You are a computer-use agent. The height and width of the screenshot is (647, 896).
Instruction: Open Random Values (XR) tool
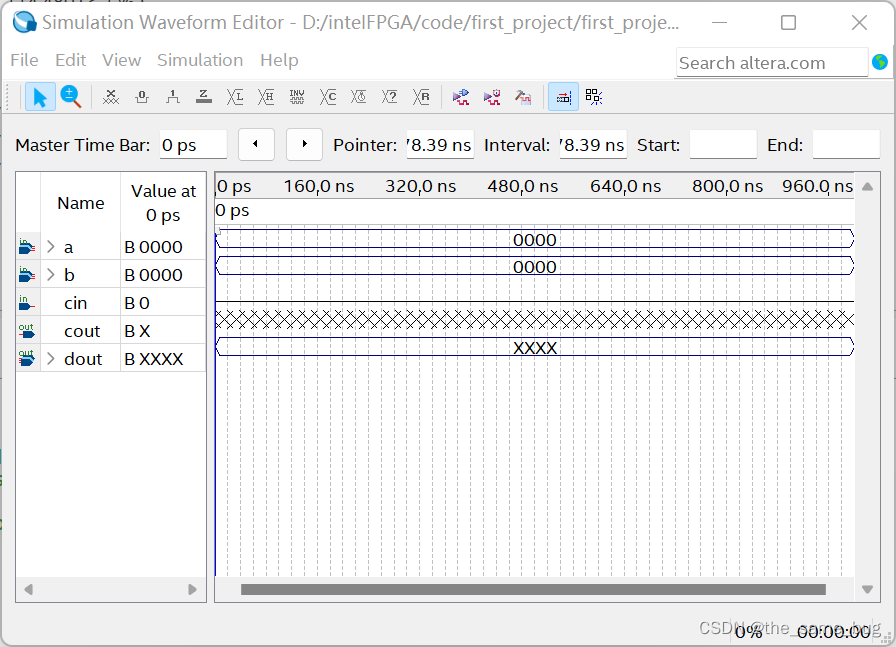pyautogui.click(x=421, y=97)
